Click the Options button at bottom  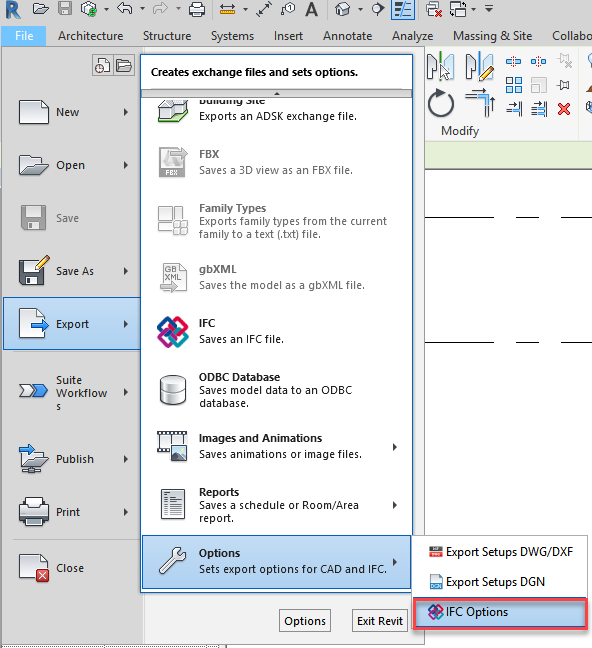point(305,621)
